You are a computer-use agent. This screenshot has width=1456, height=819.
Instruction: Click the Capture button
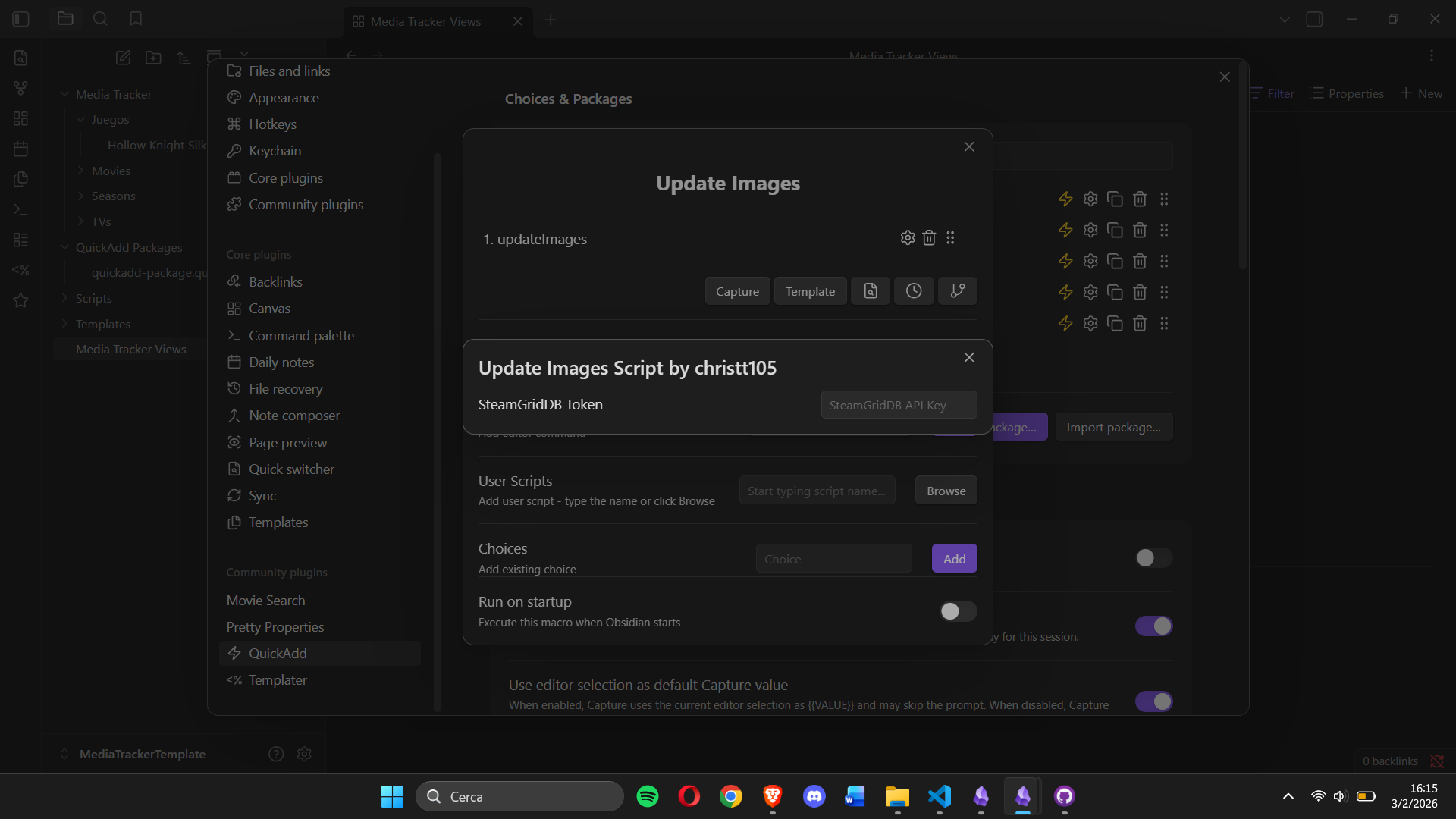coord(737,291)
